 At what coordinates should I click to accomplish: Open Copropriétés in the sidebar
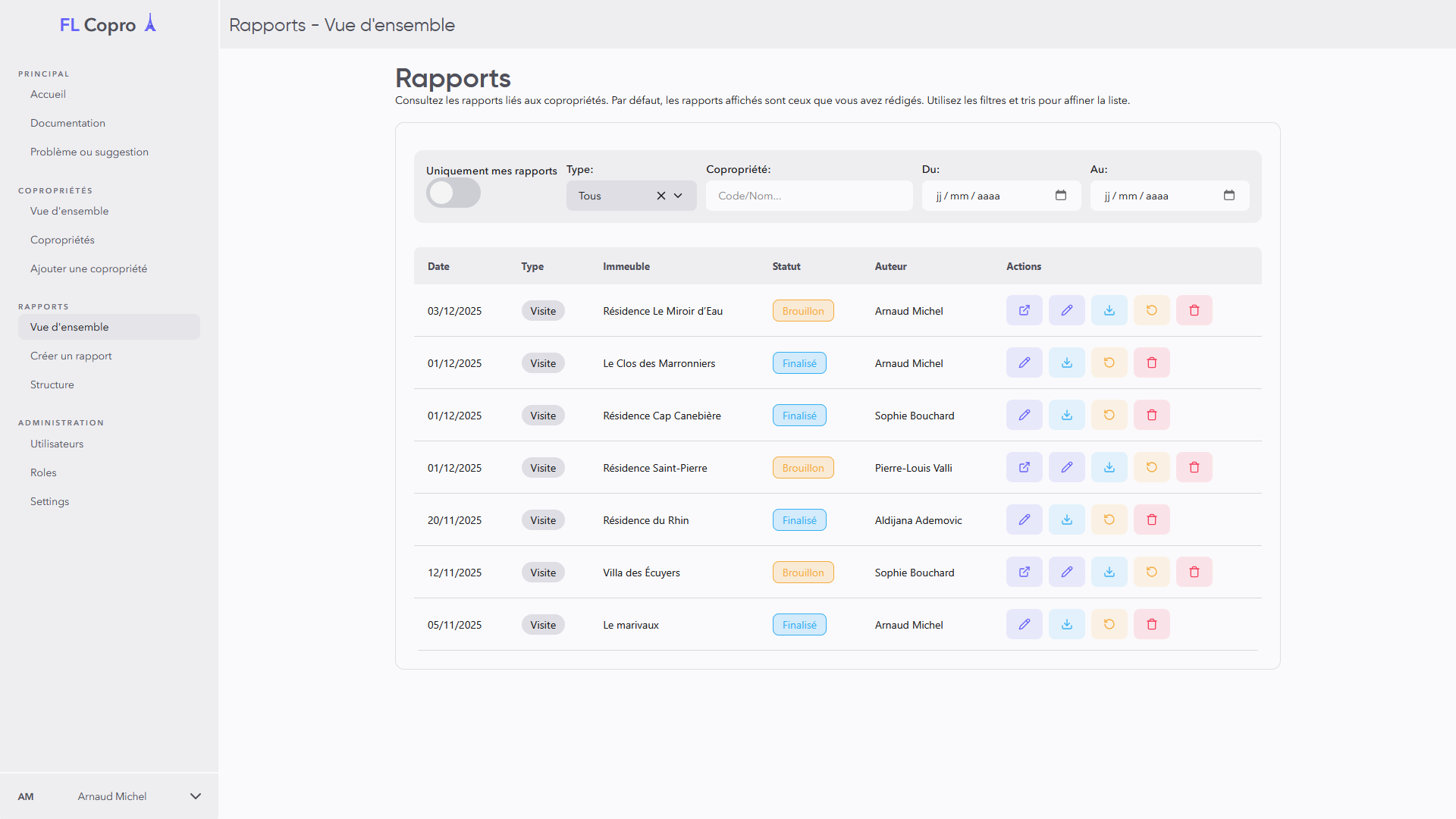tap(62, 240)
